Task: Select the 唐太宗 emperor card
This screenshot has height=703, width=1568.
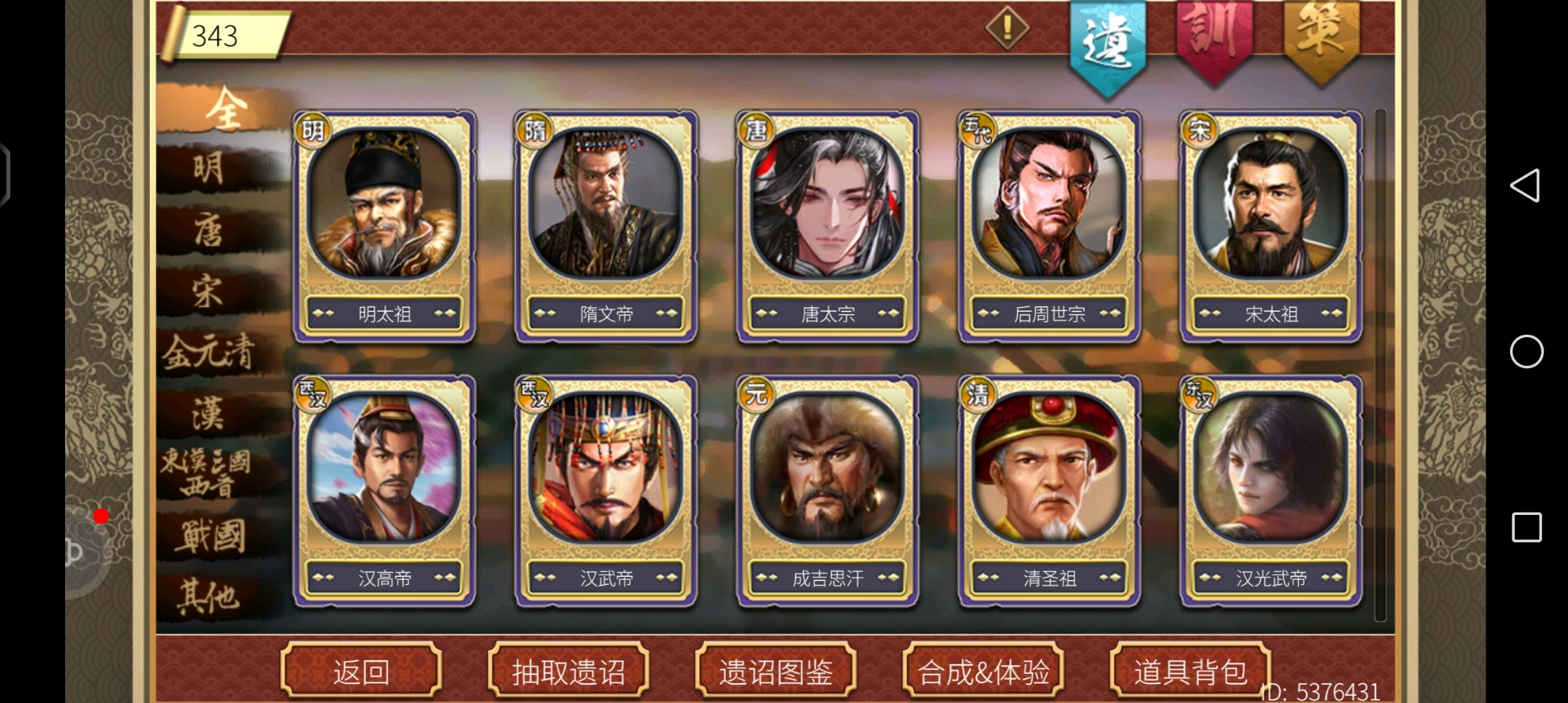Action: [827, 226]
